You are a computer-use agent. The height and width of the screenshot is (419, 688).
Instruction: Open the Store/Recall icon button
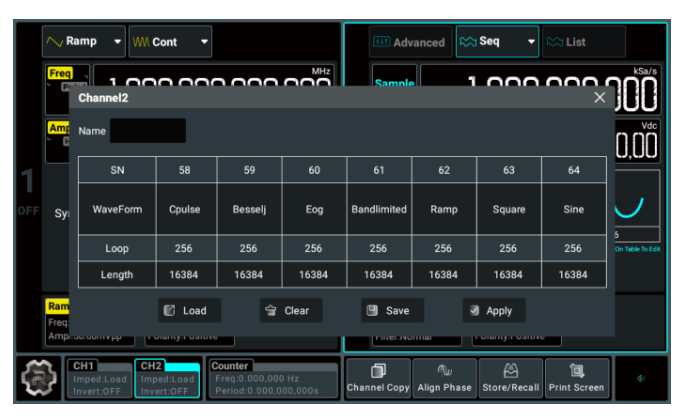(511, 378)
